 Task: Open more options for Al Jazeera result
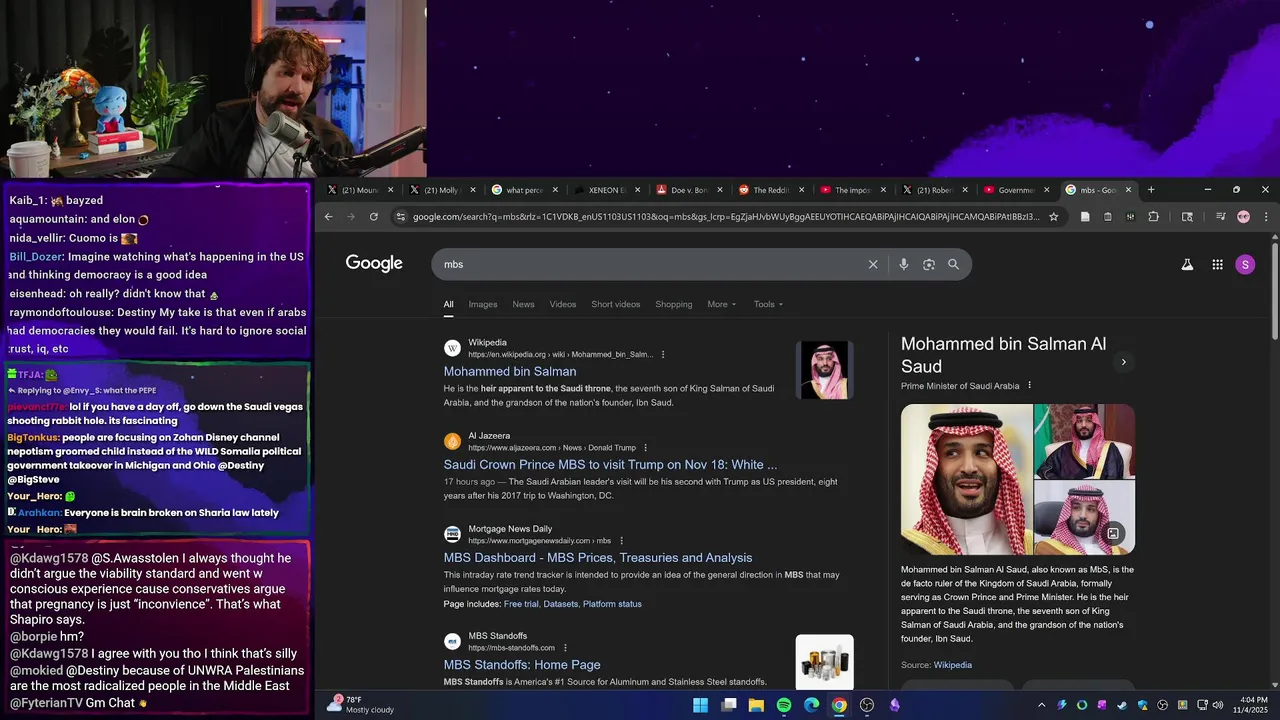pyautogui.click(x=645, y=448)
